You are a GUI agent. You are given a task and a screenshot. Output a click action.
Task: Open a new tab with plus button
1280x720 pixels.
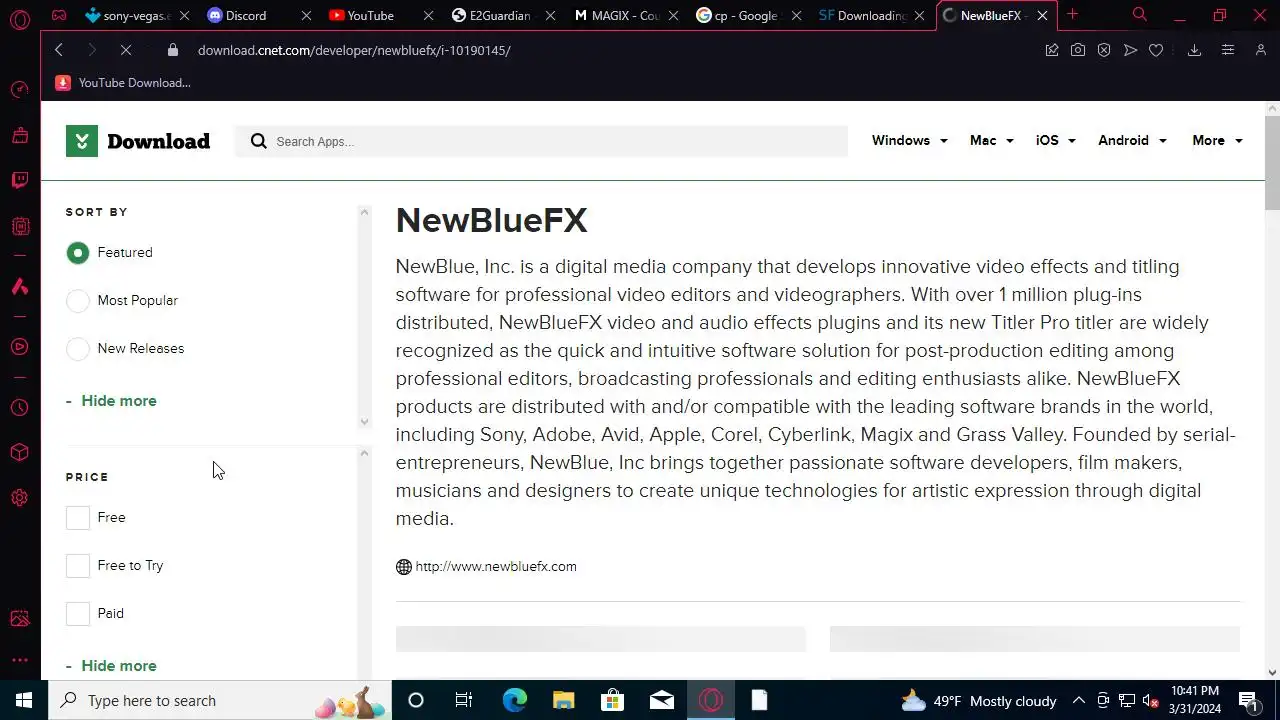pos(1072,14)
